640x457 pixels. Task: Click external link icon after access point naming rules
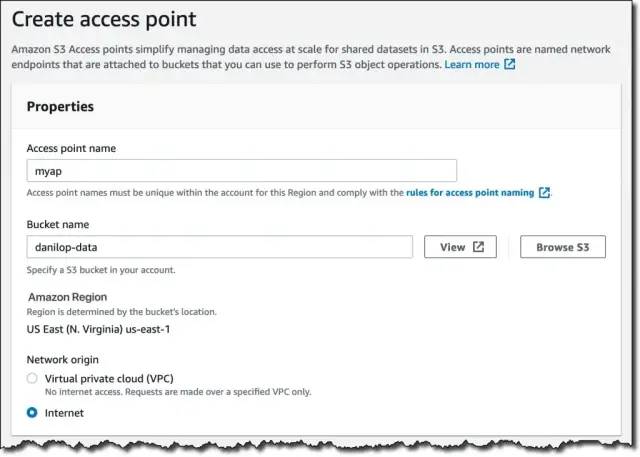tap(544, 192)
